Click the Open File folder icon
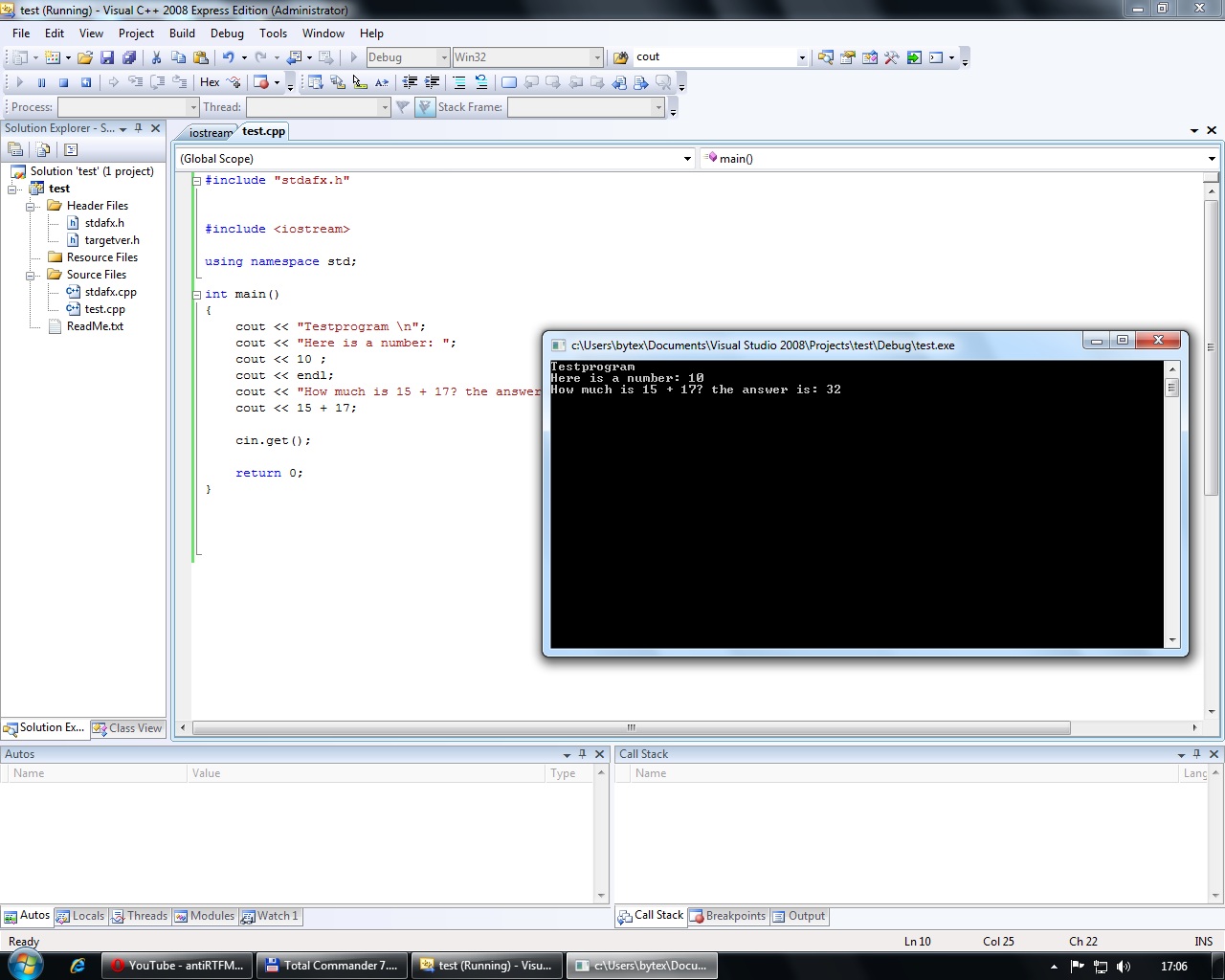 (85, 57)
